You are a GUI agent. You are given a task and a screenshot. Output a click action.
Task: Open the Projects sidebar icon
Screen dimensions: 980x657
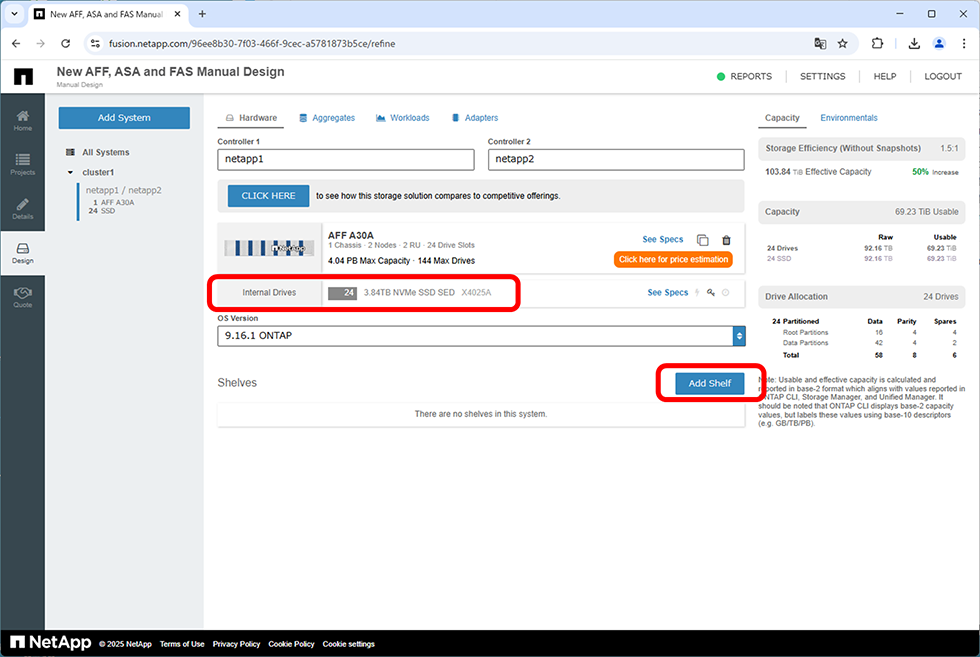point(22,164)
